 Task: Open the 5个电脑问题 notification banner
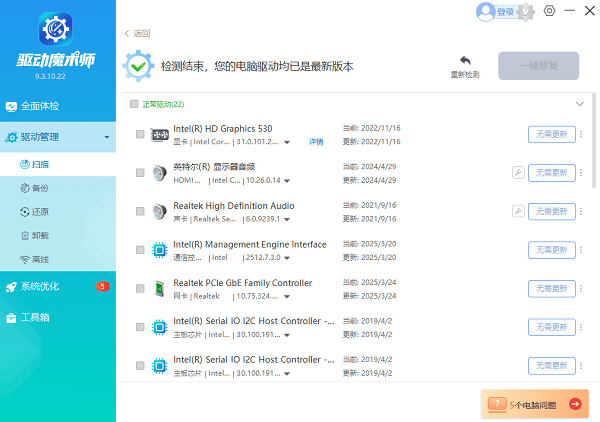click(x=535, y=404)
